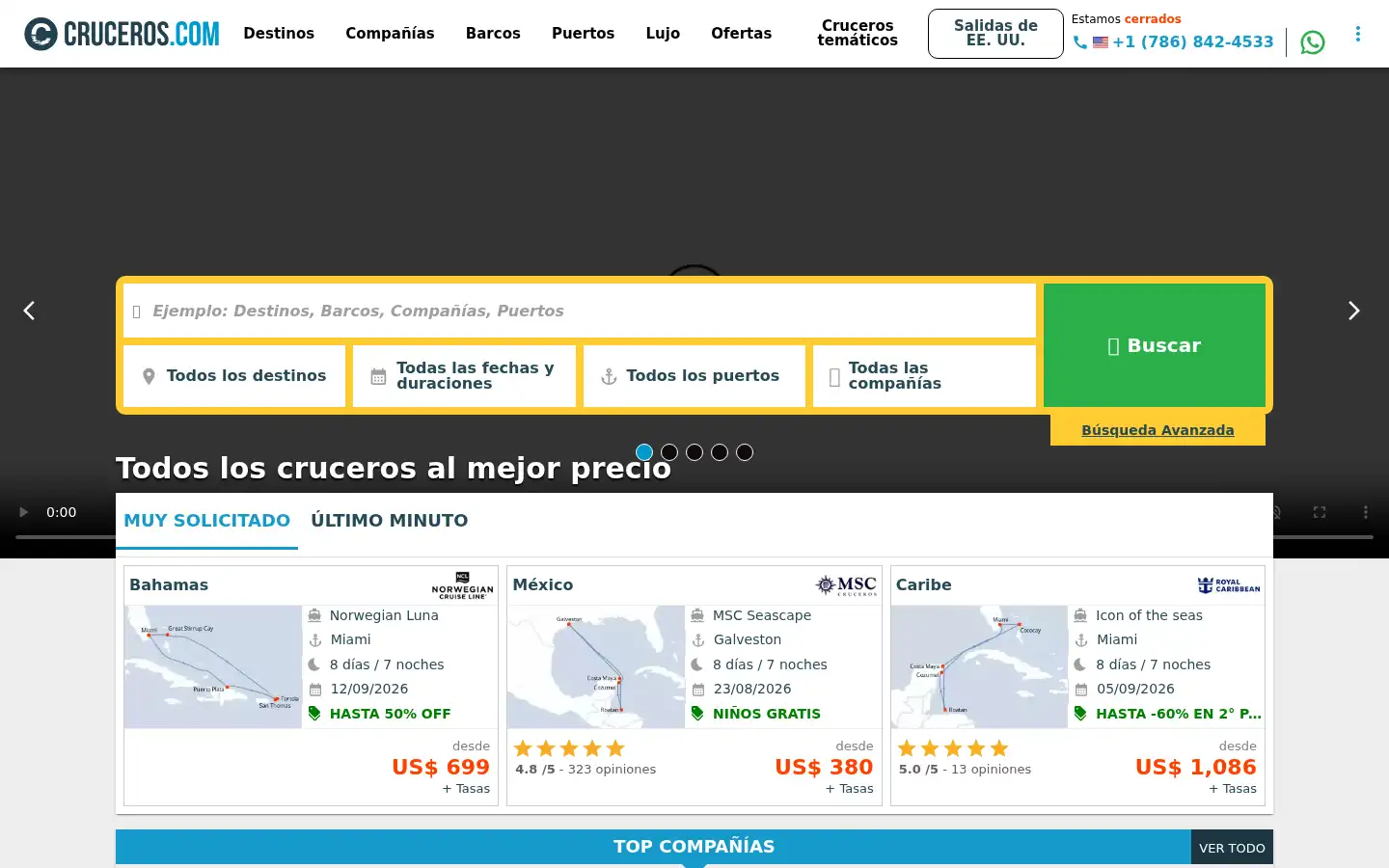Open Compañías menu
Image resolution: width=1389 pixels, height=868 pixels.
[390, 34]
